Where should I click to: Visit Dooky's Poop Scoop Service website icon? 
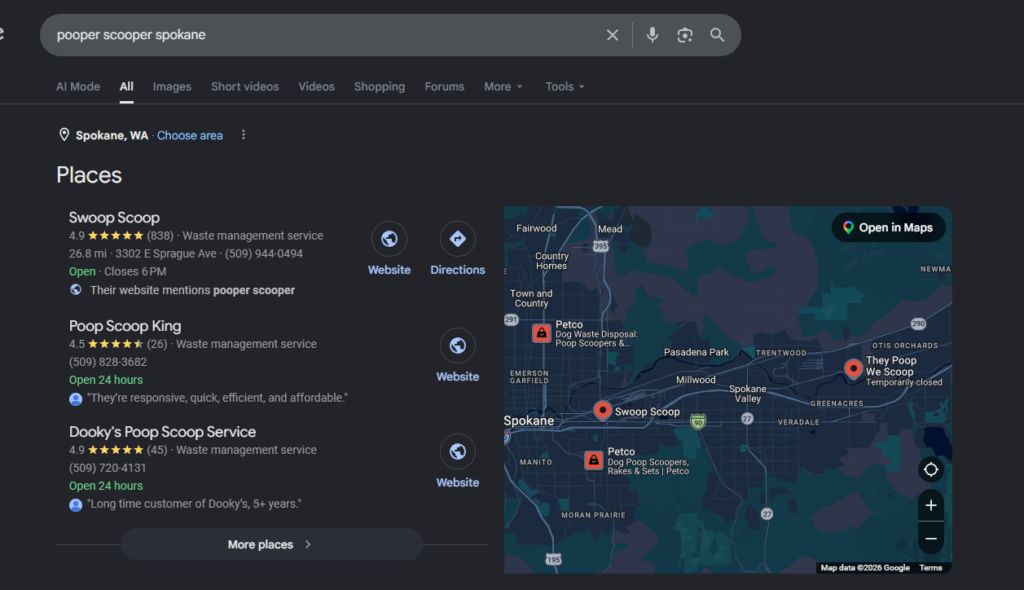point(458,451)
